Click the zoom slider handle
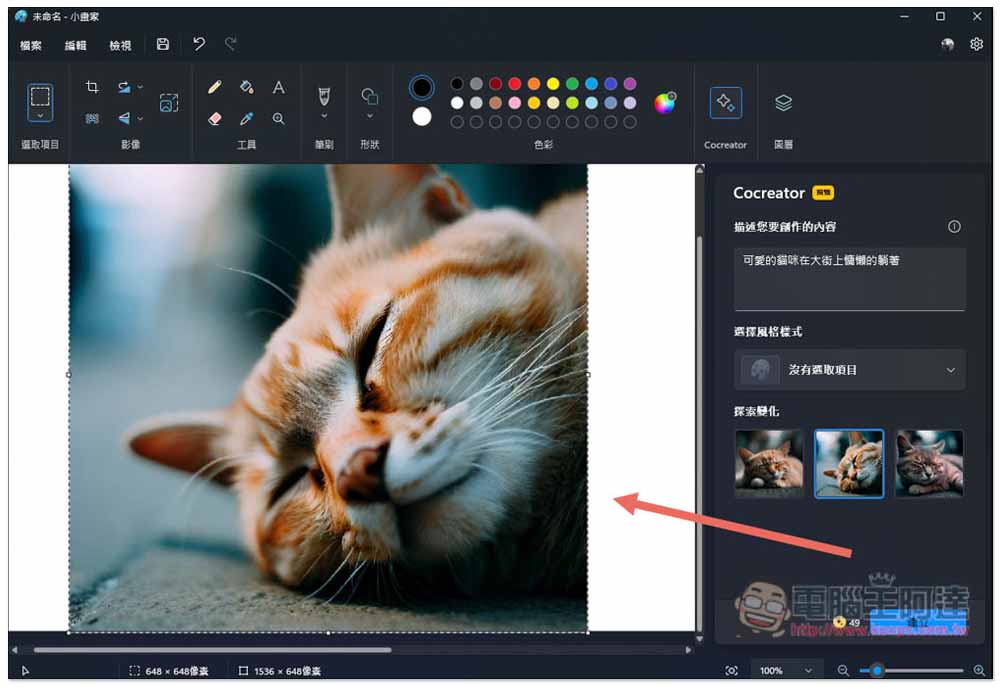This screenshot has height=687, width=1000. tap(877, 670)
